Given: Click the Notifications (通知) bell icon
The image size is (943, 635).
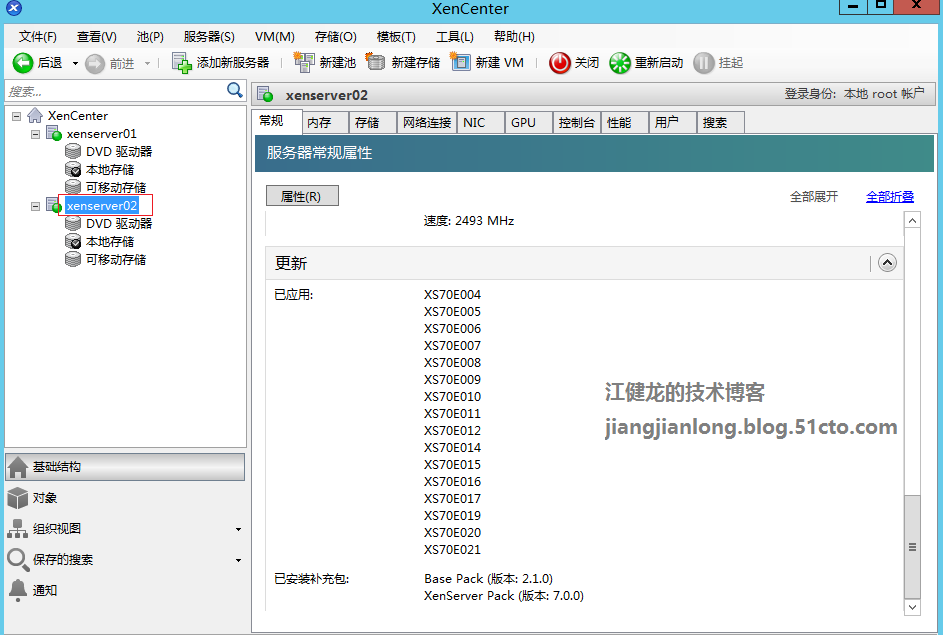Looking at the screenshot, I should (x=17, y=591).
